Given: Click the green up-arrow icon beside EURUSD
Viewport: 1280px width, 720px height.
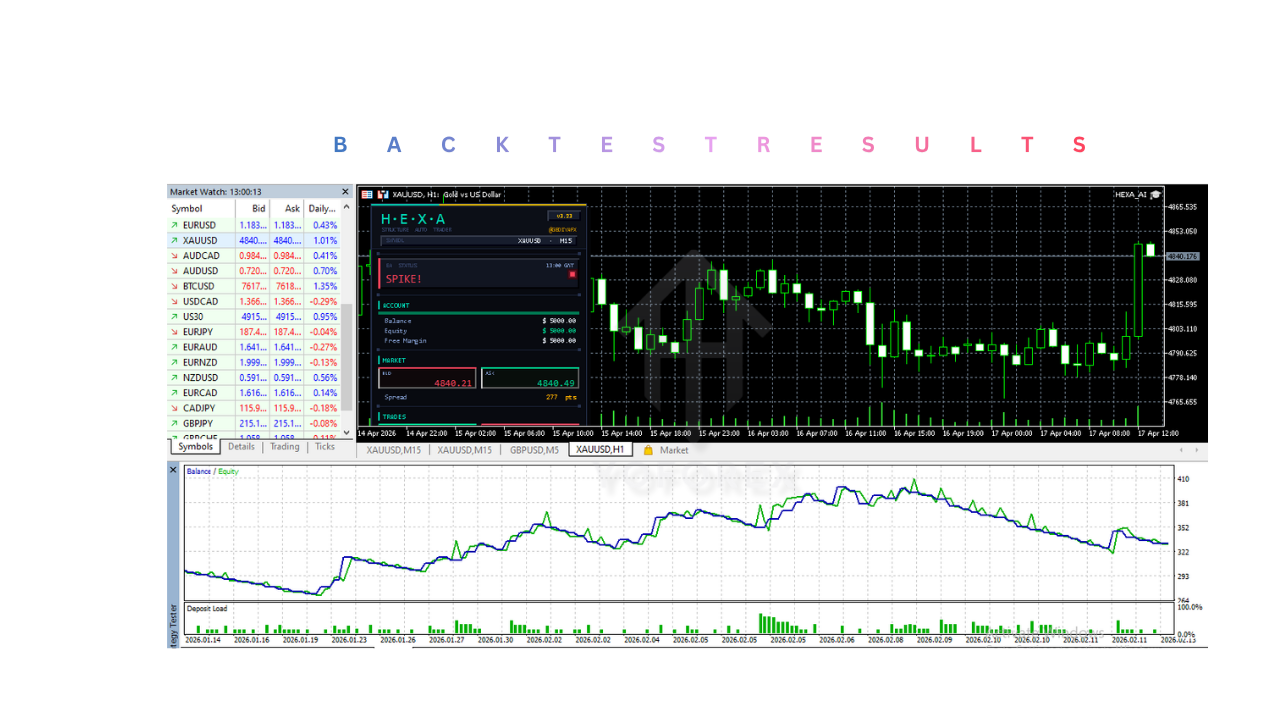Looking at the screenshot, I should [x=174, y=225].
